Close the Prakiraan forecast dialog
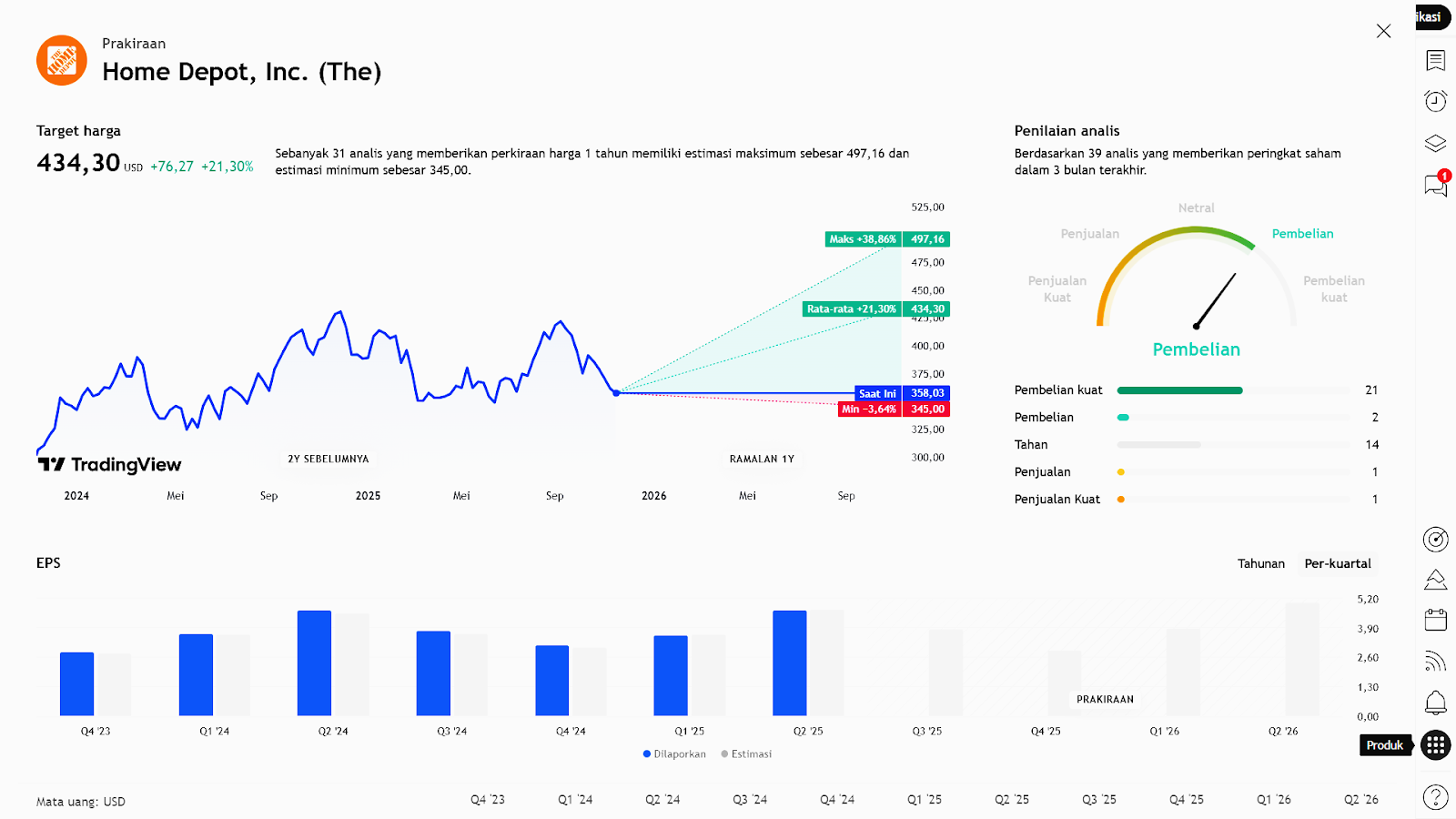Image resolution: width=1456 pixels, height=819 pixels. coord(1383,31)
